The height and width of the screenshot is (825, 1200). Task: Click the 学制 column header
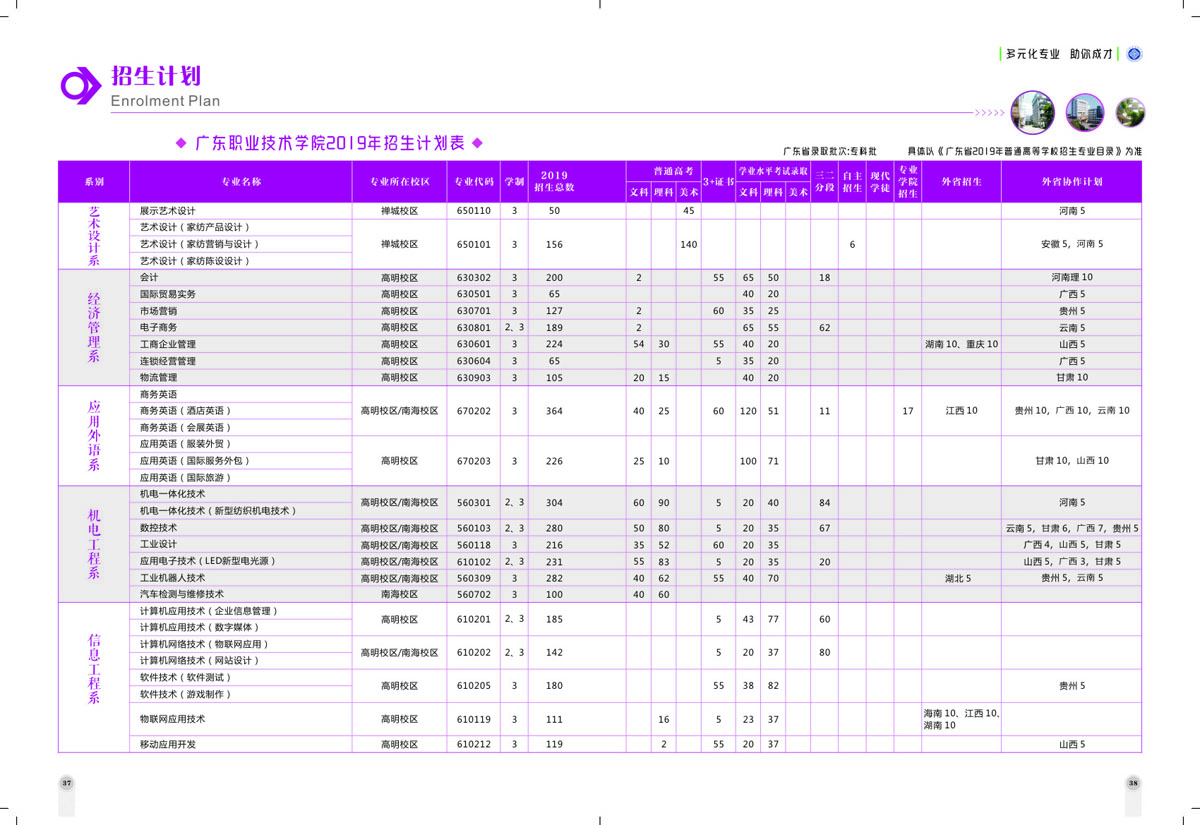pos(514,182)
